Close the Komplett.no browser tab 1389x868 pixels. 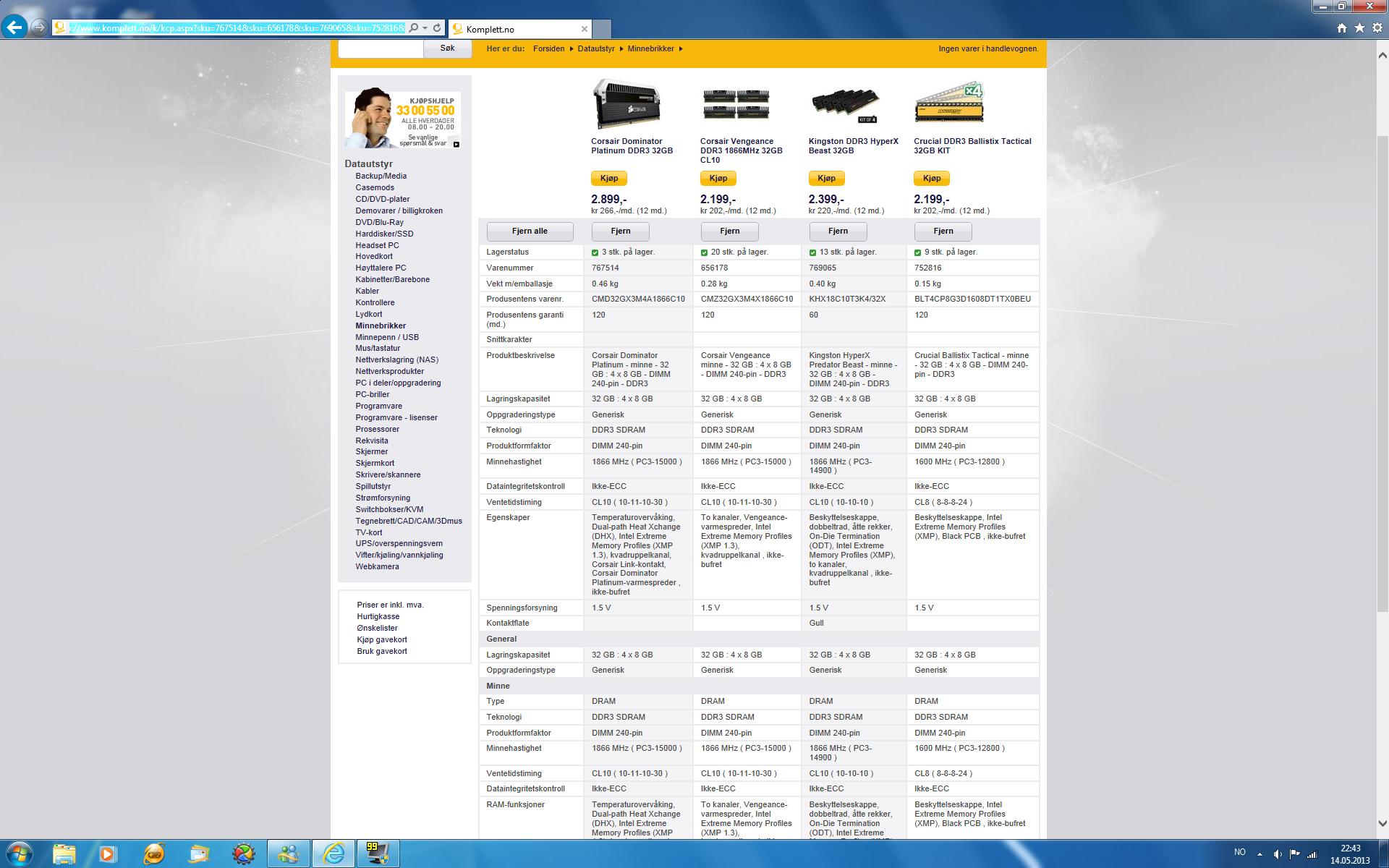[585, 29]
